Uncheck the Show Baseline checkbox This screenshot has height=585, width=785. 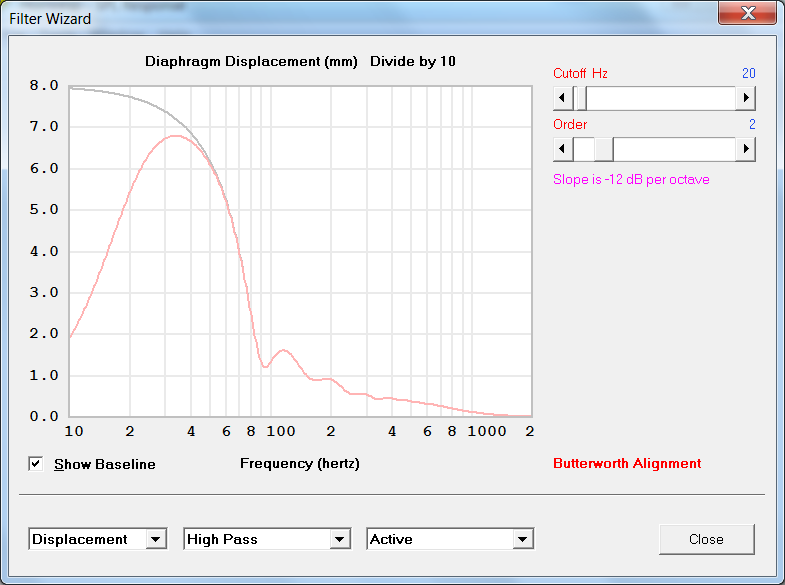(x=36, y=464)
